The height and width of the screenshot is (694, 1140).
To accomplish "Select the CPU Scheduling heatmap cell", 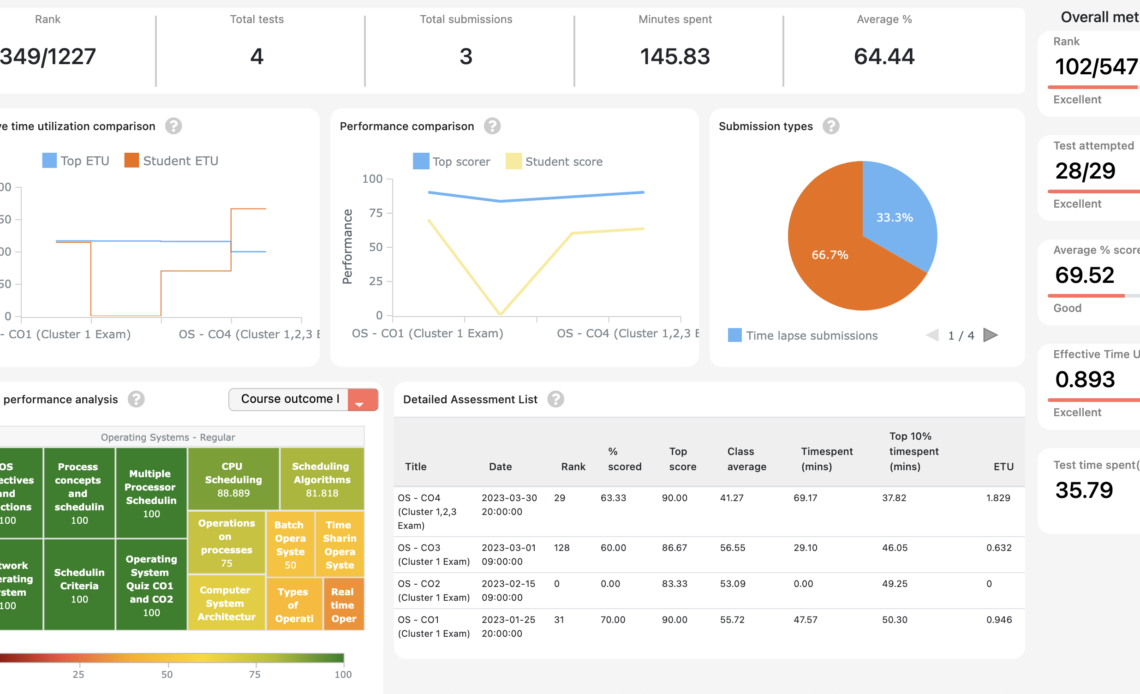I will point(233,479).
